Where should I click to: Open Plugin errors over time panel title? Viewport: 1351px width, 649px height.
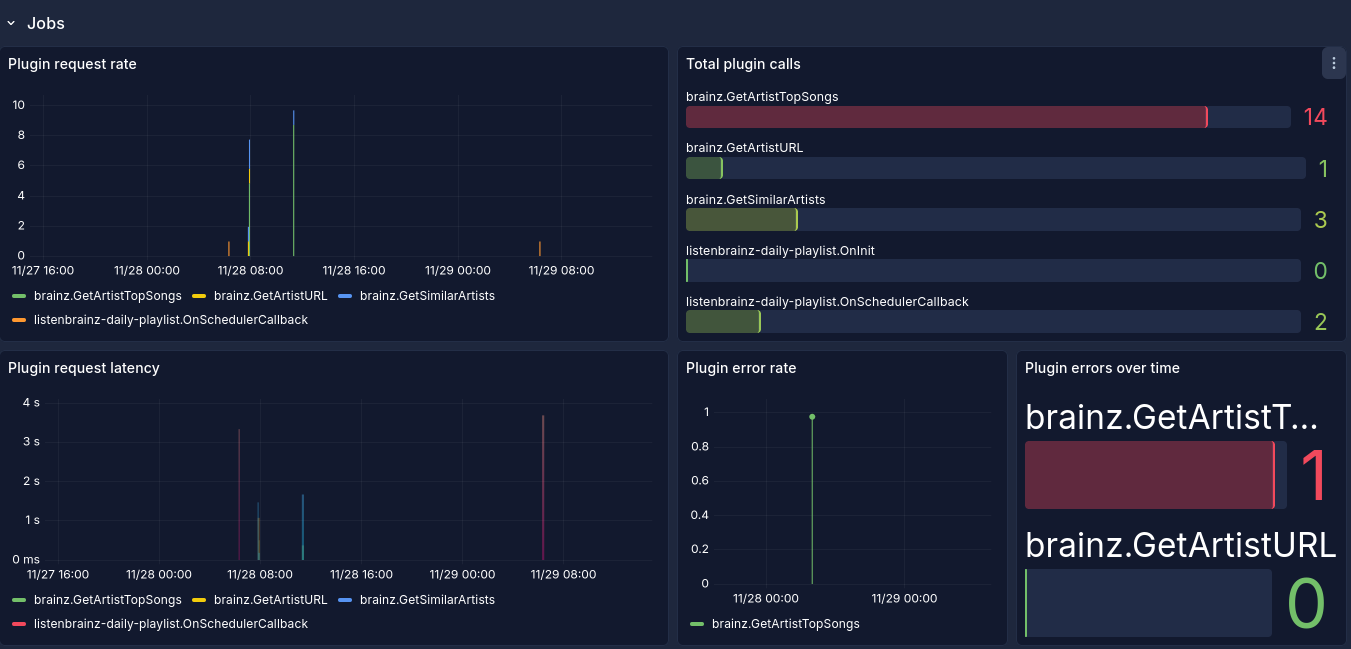1102,368
